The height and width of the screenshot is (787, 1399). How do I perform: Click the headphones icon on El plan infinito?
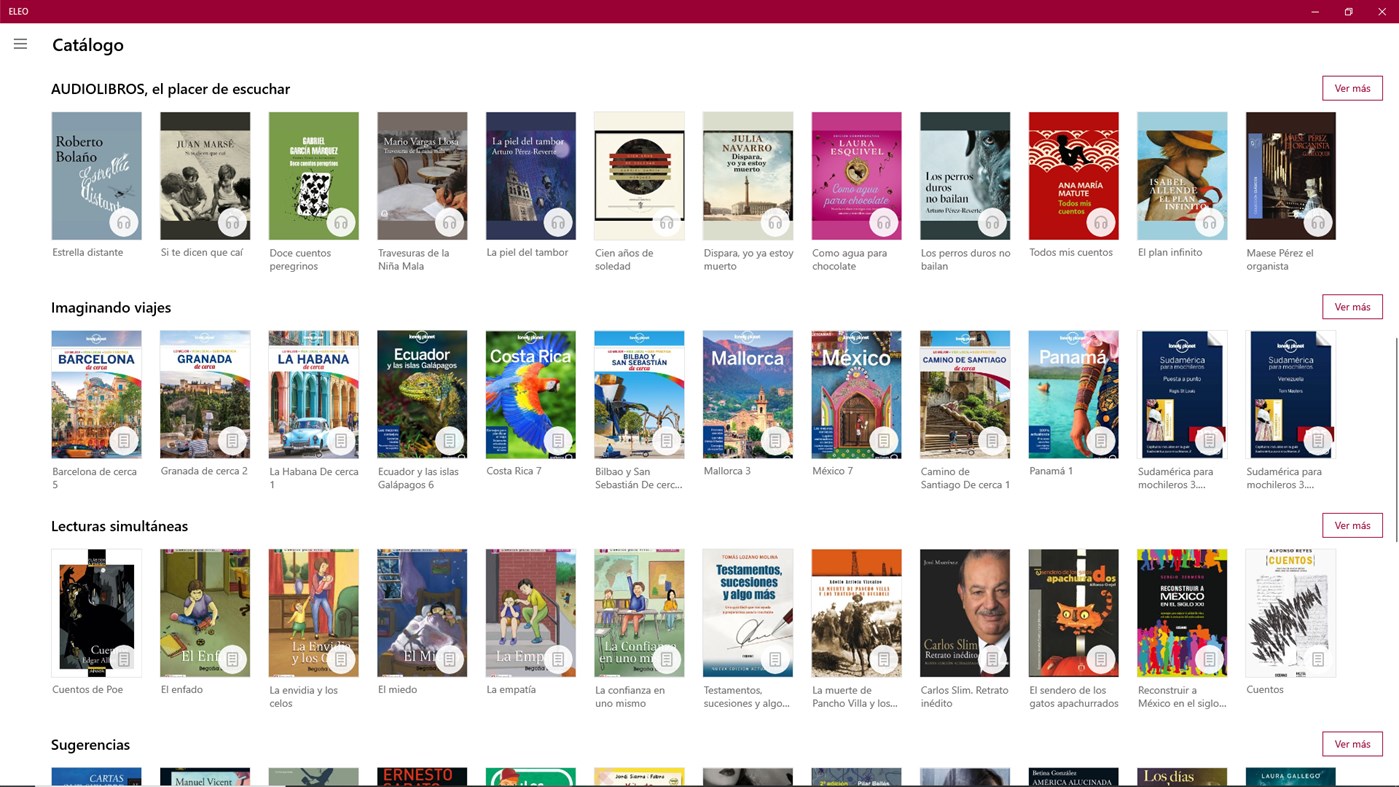coord(1210,222)
